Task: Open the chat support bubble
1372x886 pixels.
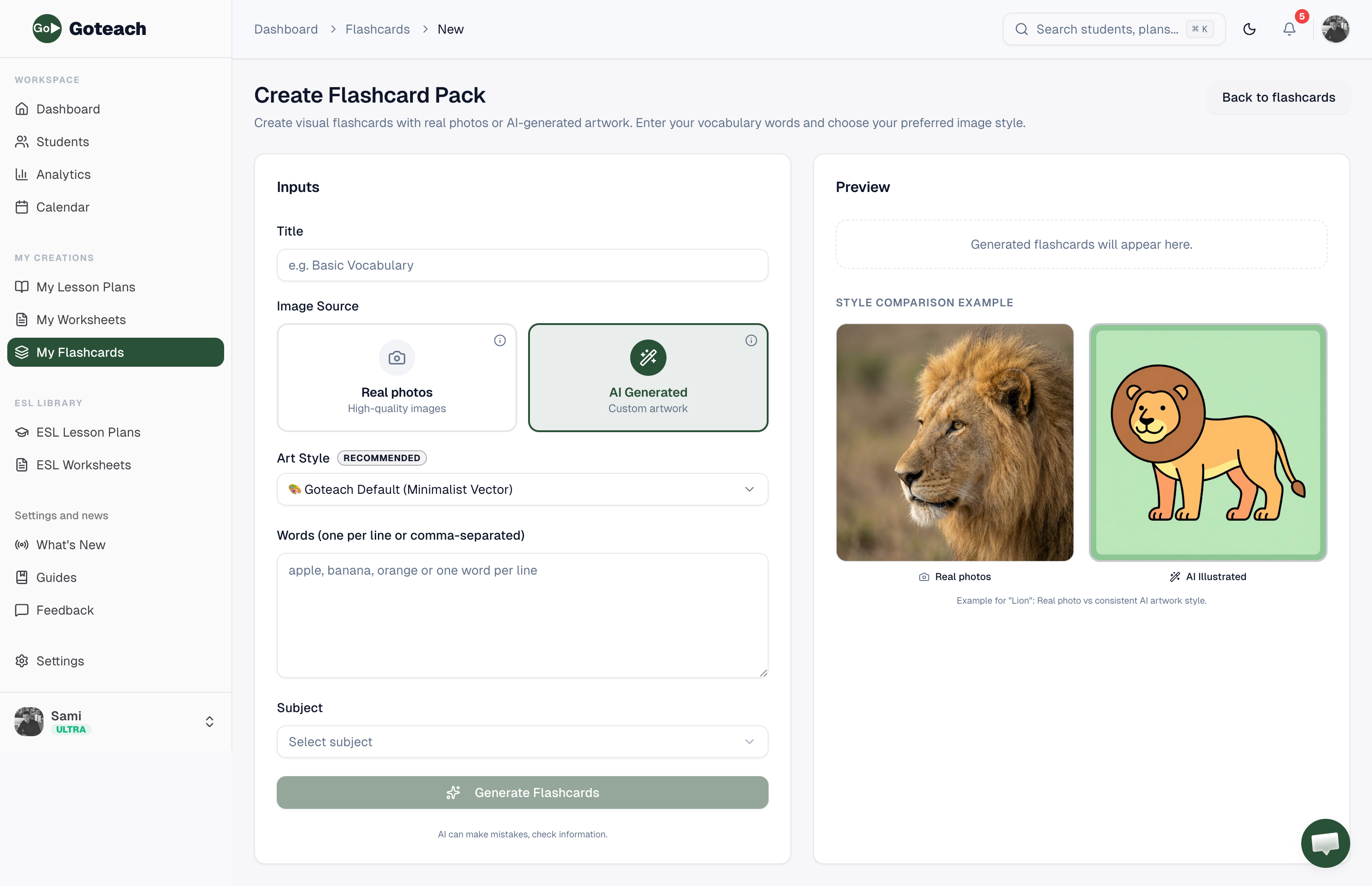Action: click(1325, 843)
